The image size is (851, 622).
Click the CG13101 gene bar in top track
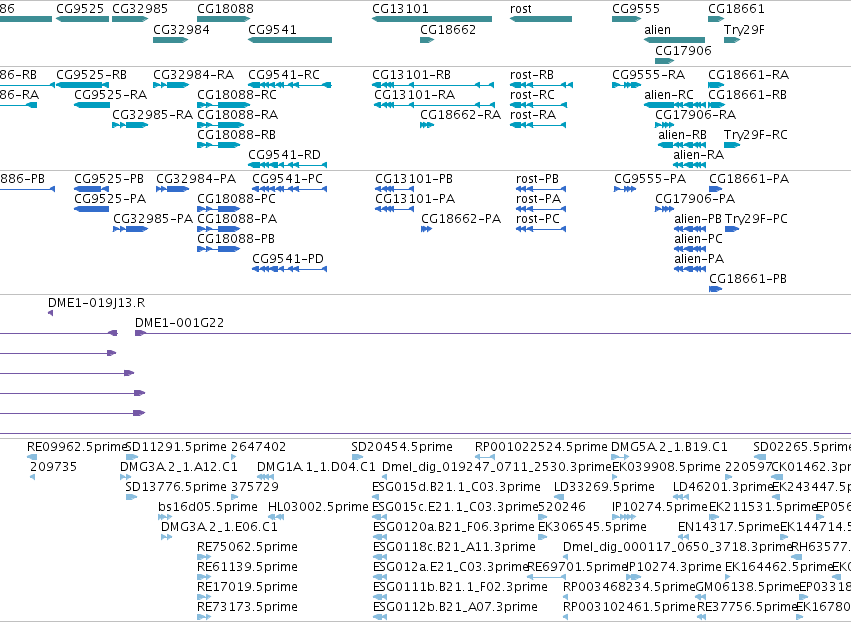[432, 19]
